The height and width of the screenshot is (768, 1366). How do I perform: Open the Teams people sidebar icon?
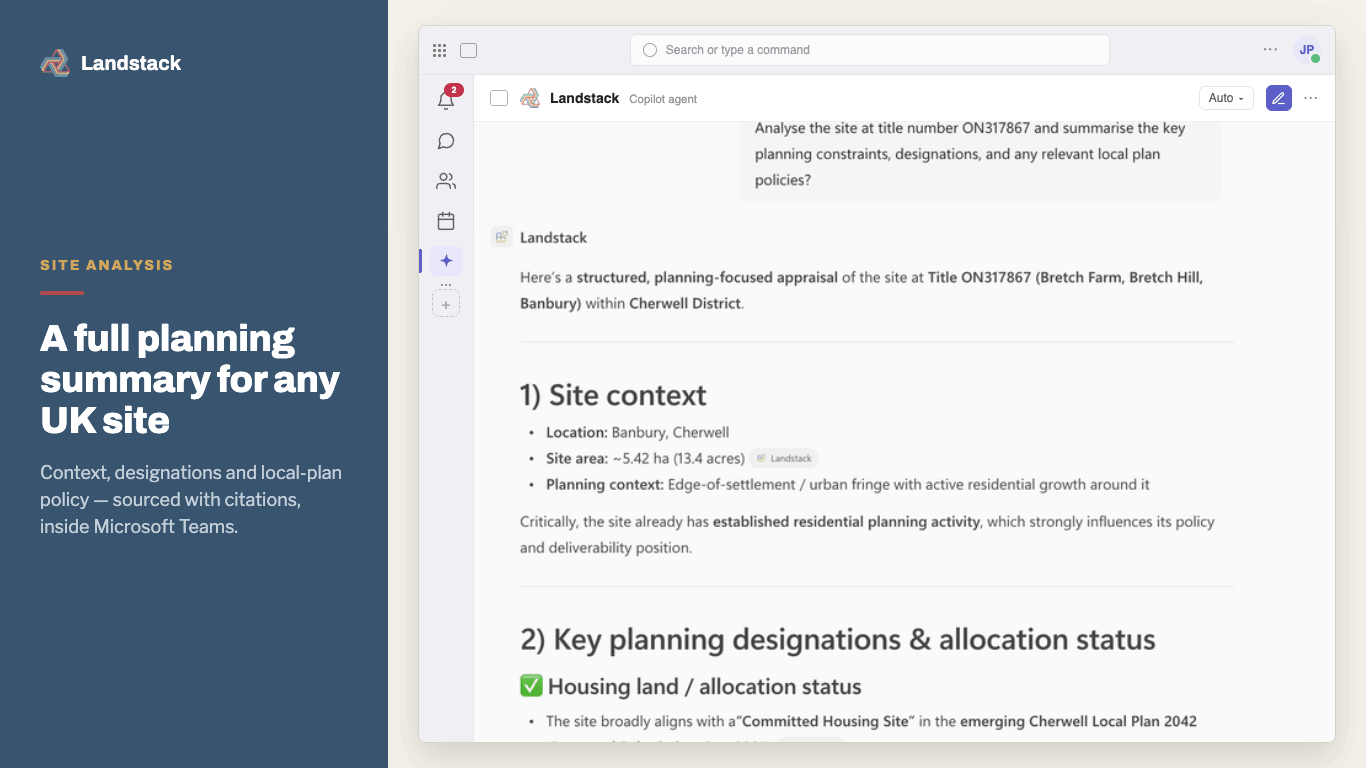coord(446,181)
